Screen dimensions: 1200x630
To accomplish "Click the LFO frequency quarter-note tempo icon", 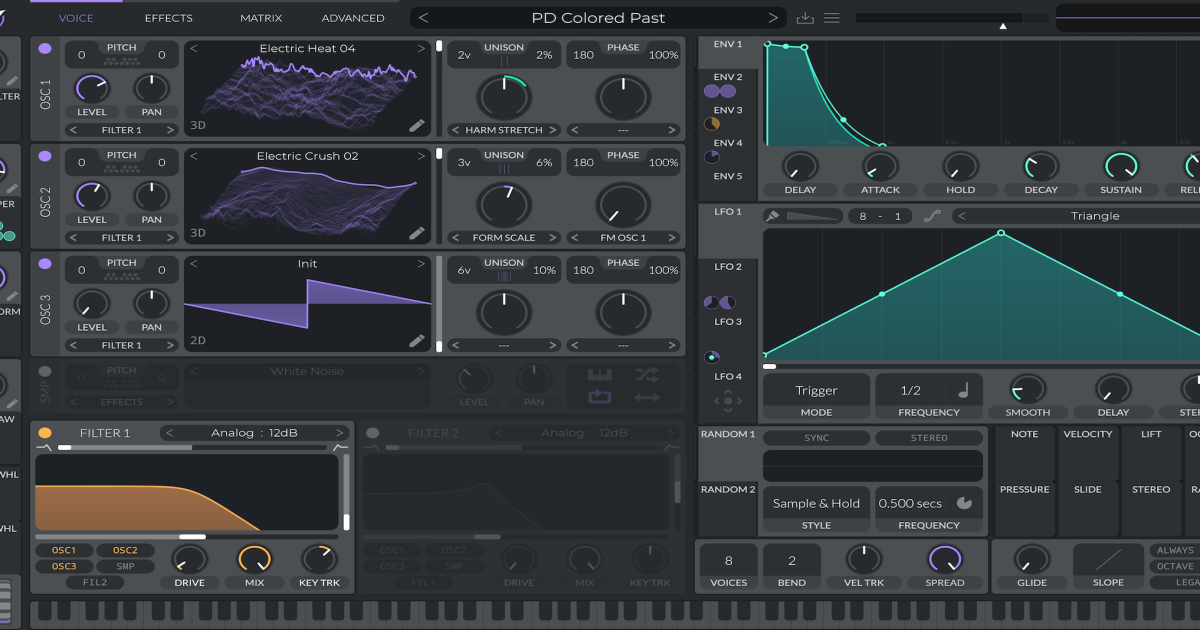I will click(964, 390).
